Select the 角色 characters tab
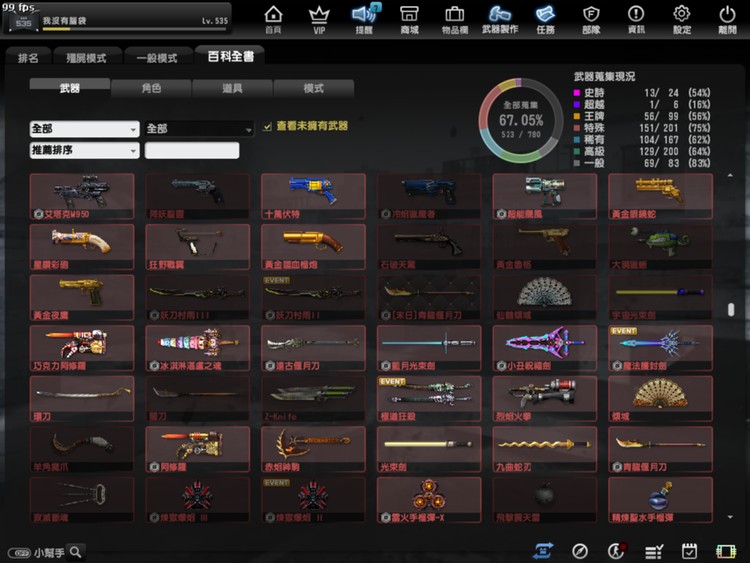 (x=150, y=88)
